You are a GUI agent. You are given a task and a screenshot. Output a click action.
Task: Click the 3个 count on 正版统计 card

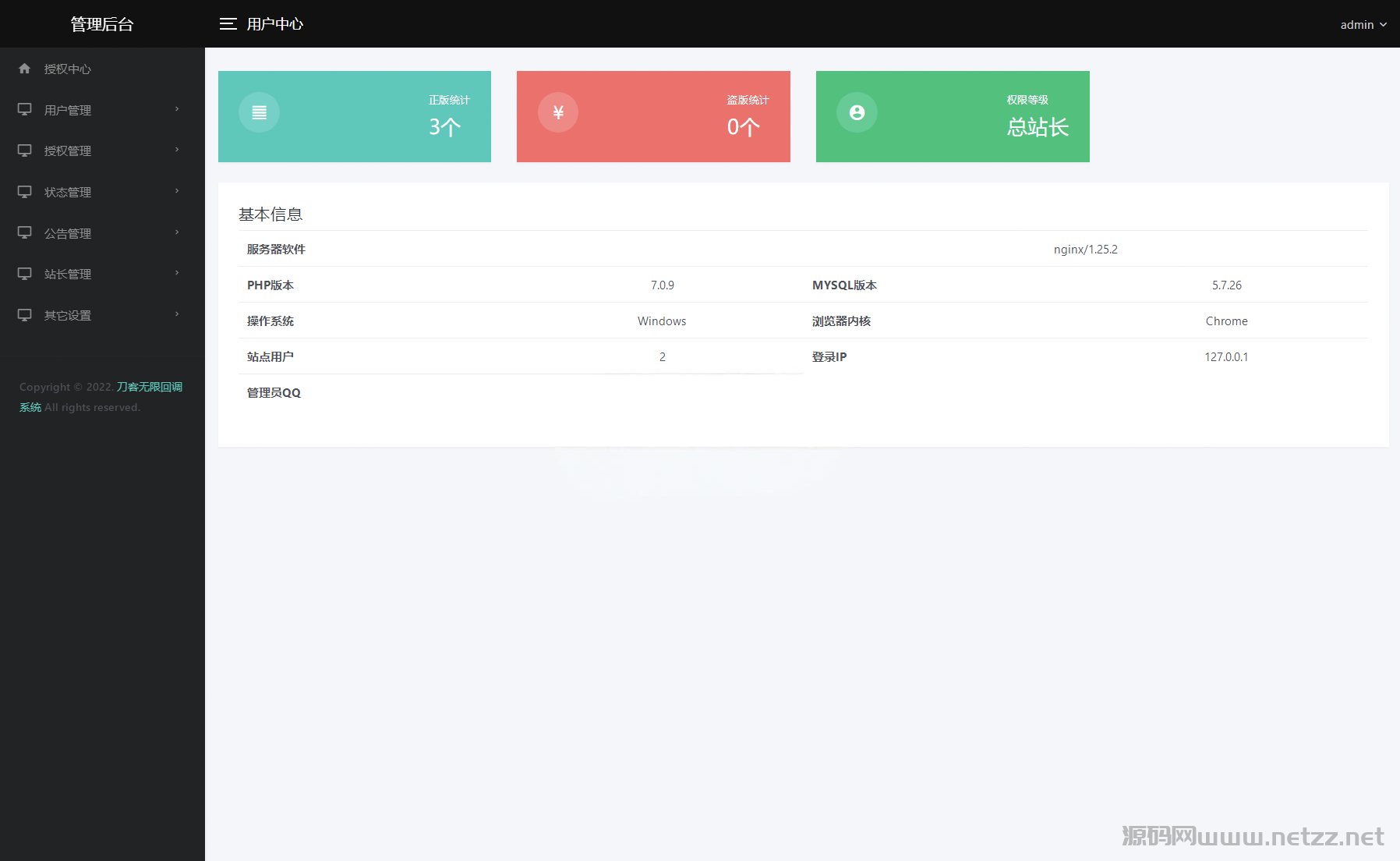[x=445, y=126]
